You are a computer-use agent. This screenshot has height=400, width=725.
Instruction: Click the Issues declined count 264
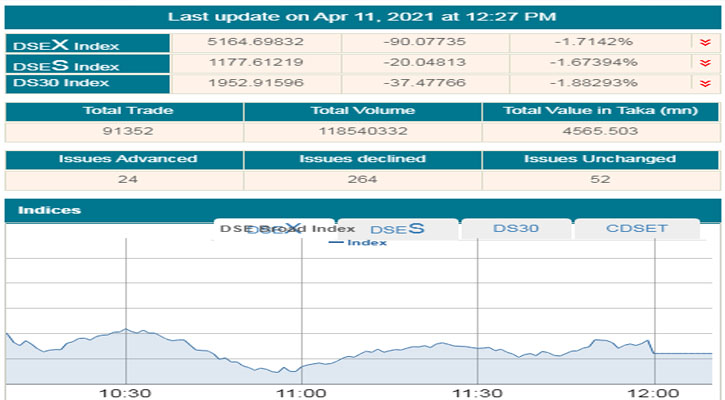point(362,180)
